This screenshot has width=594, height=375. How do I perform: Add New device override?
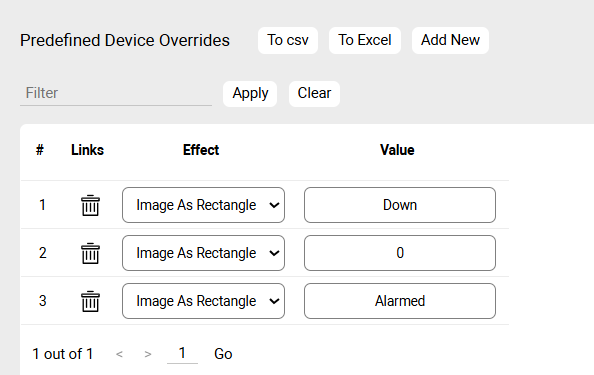pos(450,40)
